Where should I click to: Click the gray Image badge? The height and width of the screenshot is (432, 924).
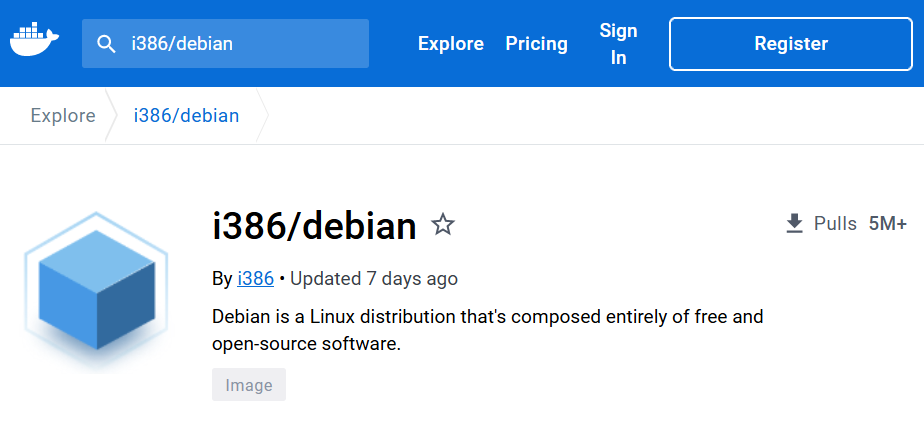(249, 385)
